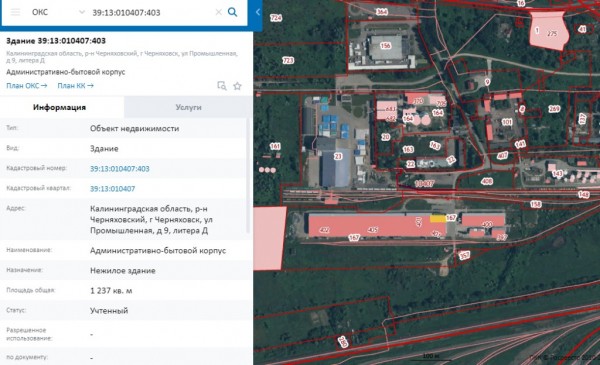Click the 'Объект недвижимости' type value
Image resolution: width=600 pixels, height=365 pixels.
tap(135, 129)
